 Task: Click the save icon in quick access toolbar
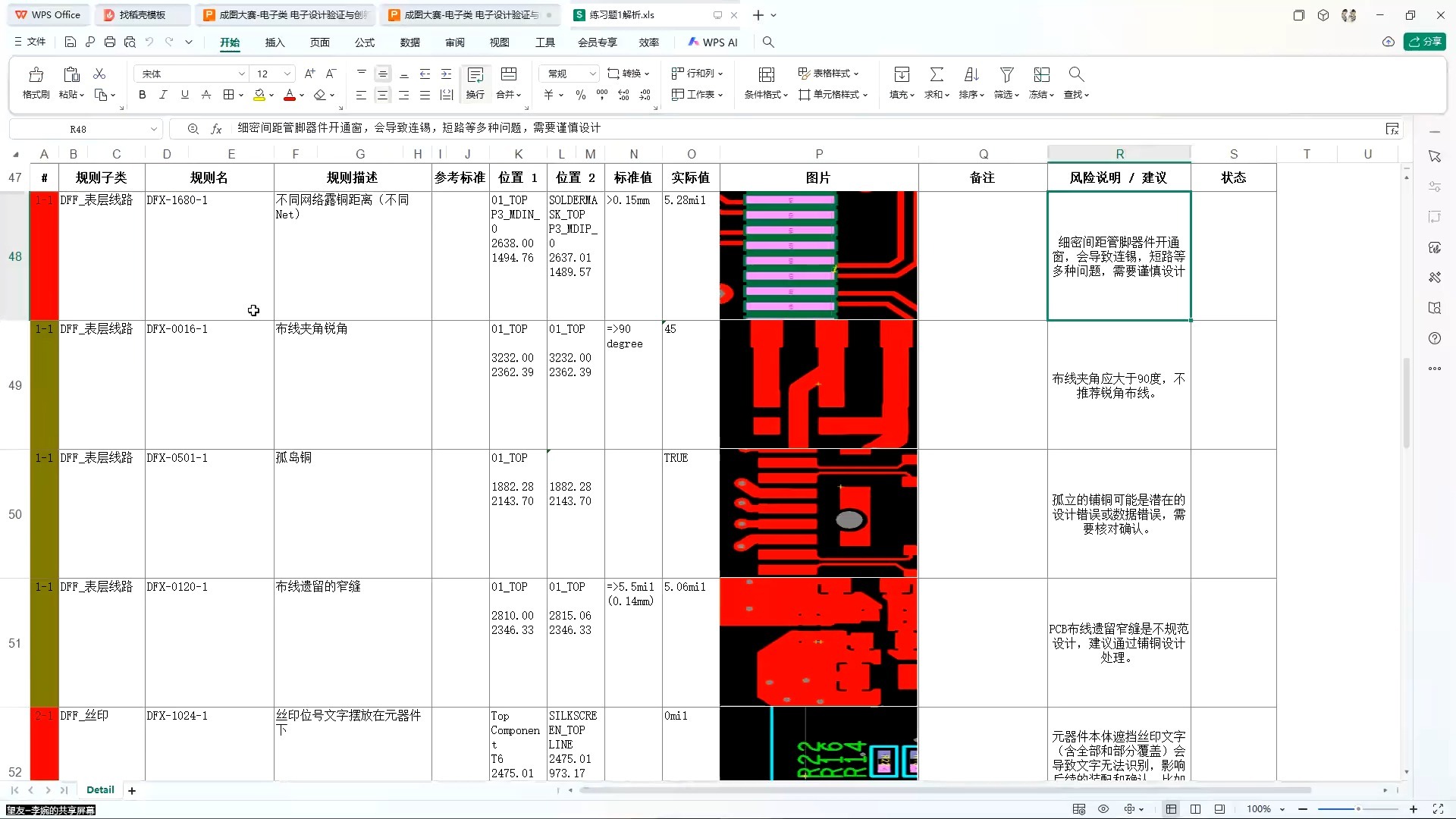coord(71,42)
